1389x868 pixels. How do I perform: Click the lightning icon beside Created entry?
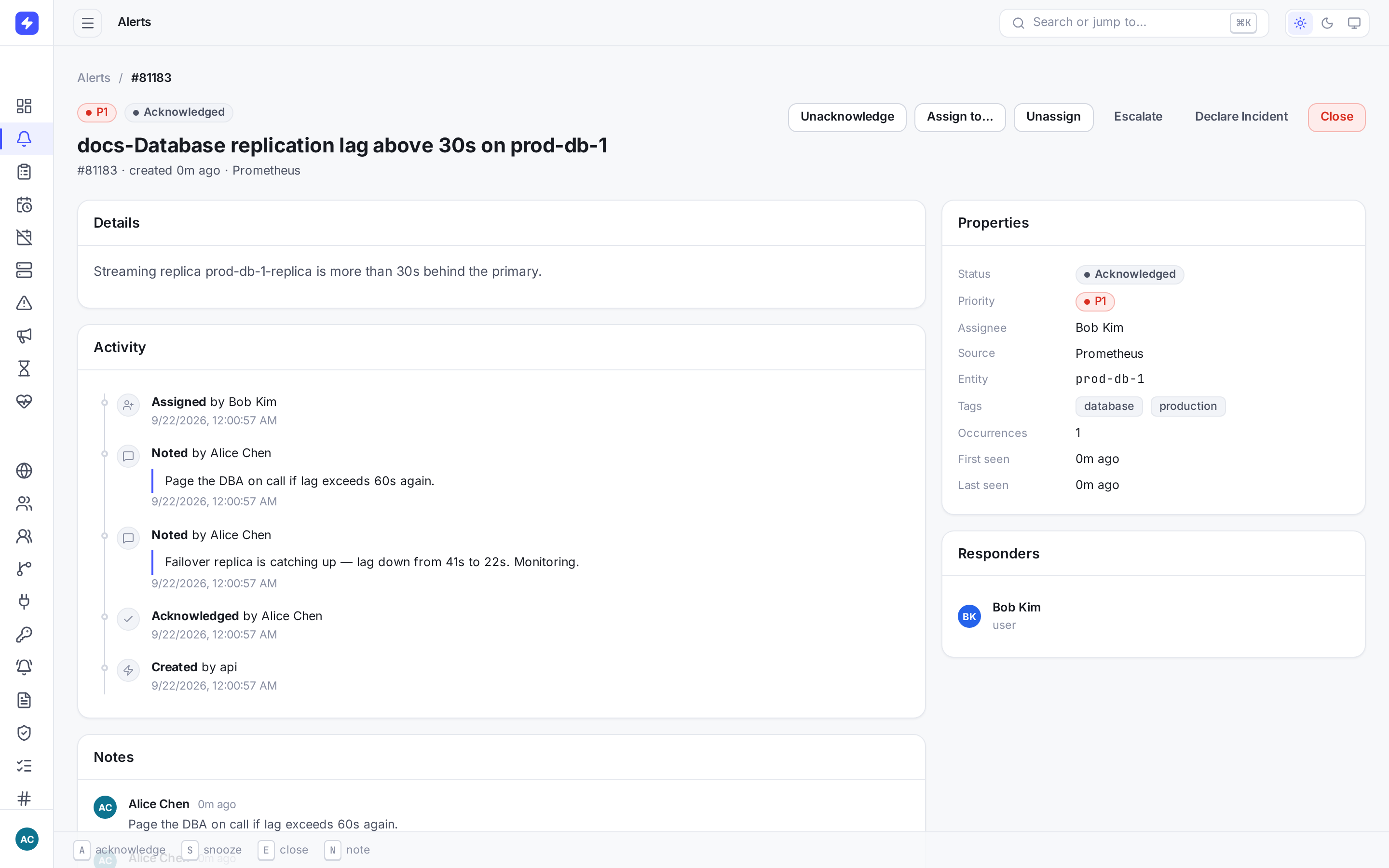128,670
